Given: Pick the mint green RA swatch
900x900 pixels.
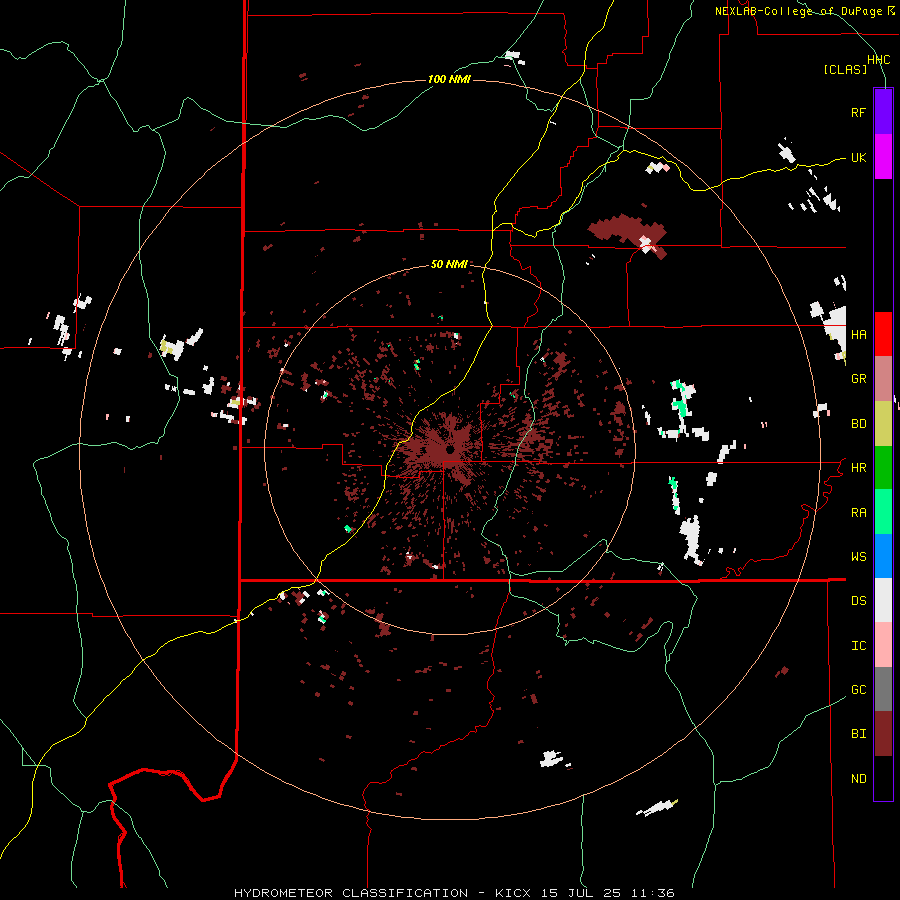Looking at the screenshot, I should click(x=883, y=512).
